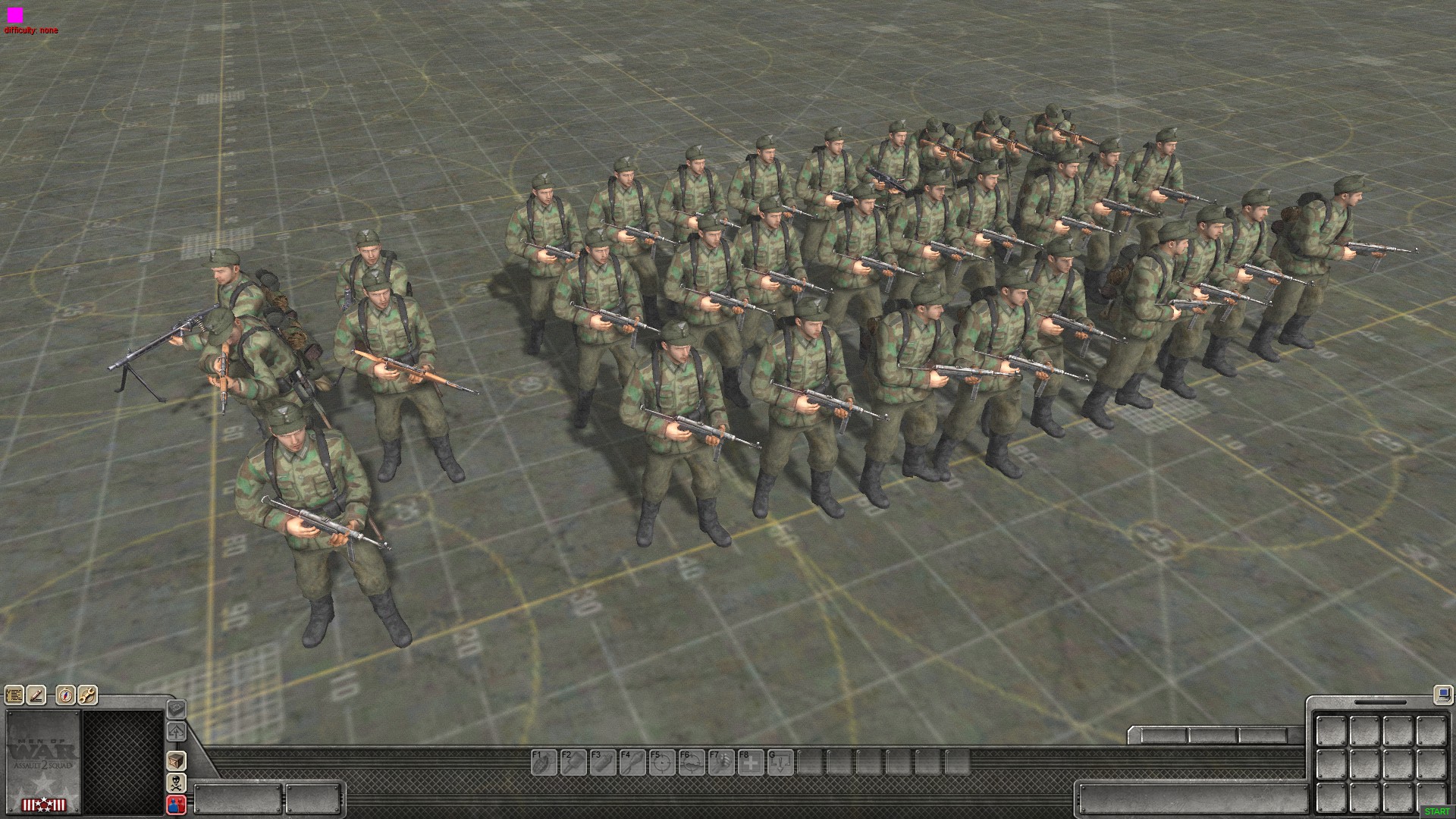Click the F8 heal plus icon

pos(751,762)
